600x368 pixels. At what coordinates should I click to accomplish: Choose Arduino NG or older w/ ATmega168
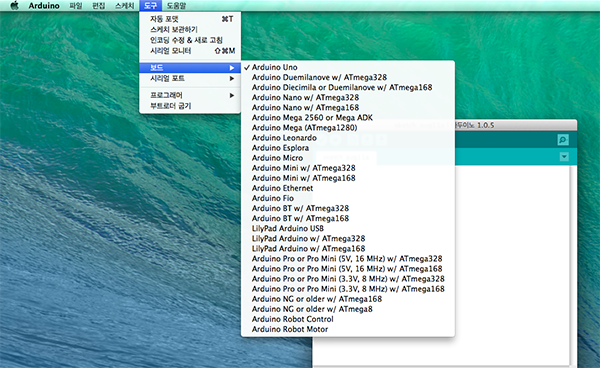(x=348, y=299)
